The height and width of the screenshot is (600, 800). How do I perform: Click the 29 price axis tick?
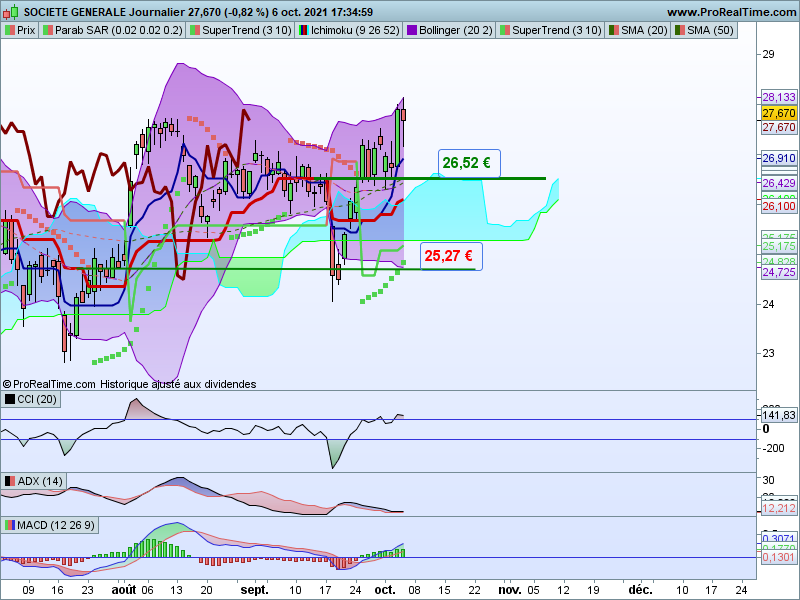768,54
